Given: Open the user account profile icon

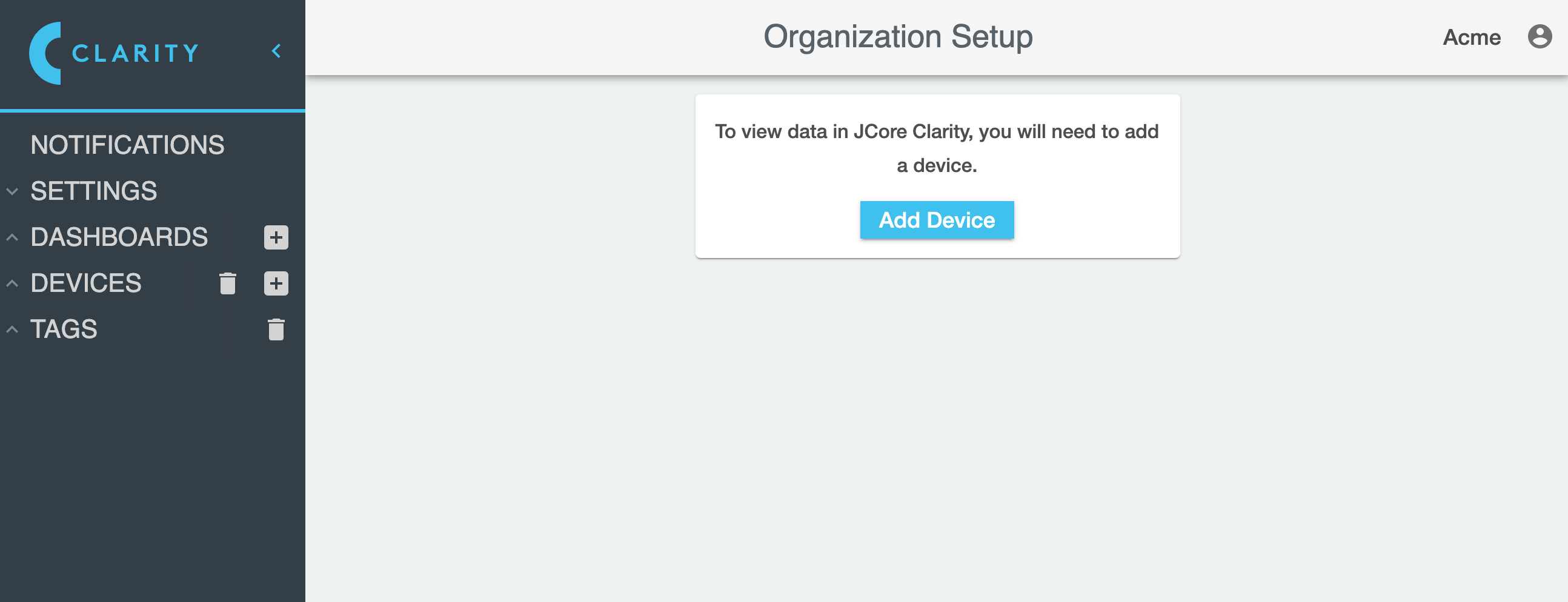Looking at the screenshot, I should (1540, 36).
